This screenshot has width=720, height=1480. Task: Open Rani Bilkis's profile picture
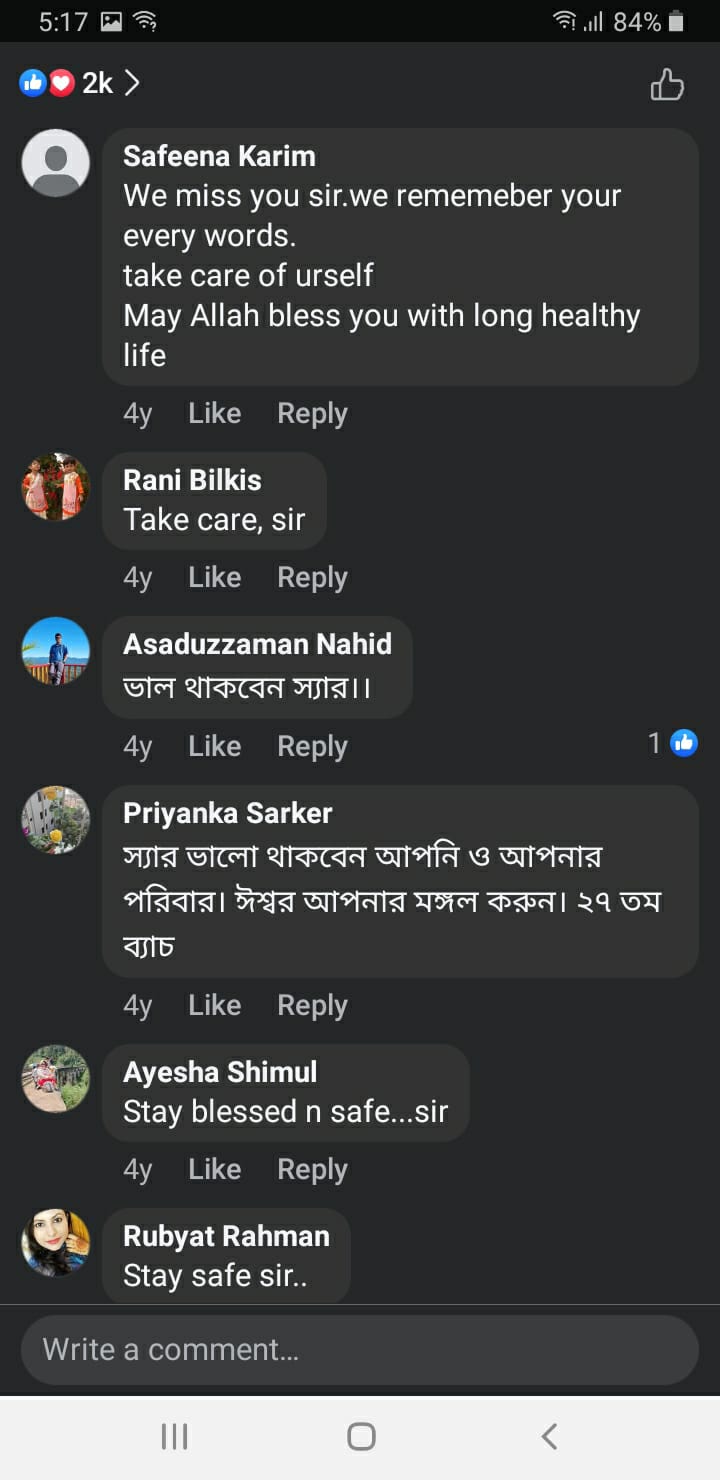56,487
